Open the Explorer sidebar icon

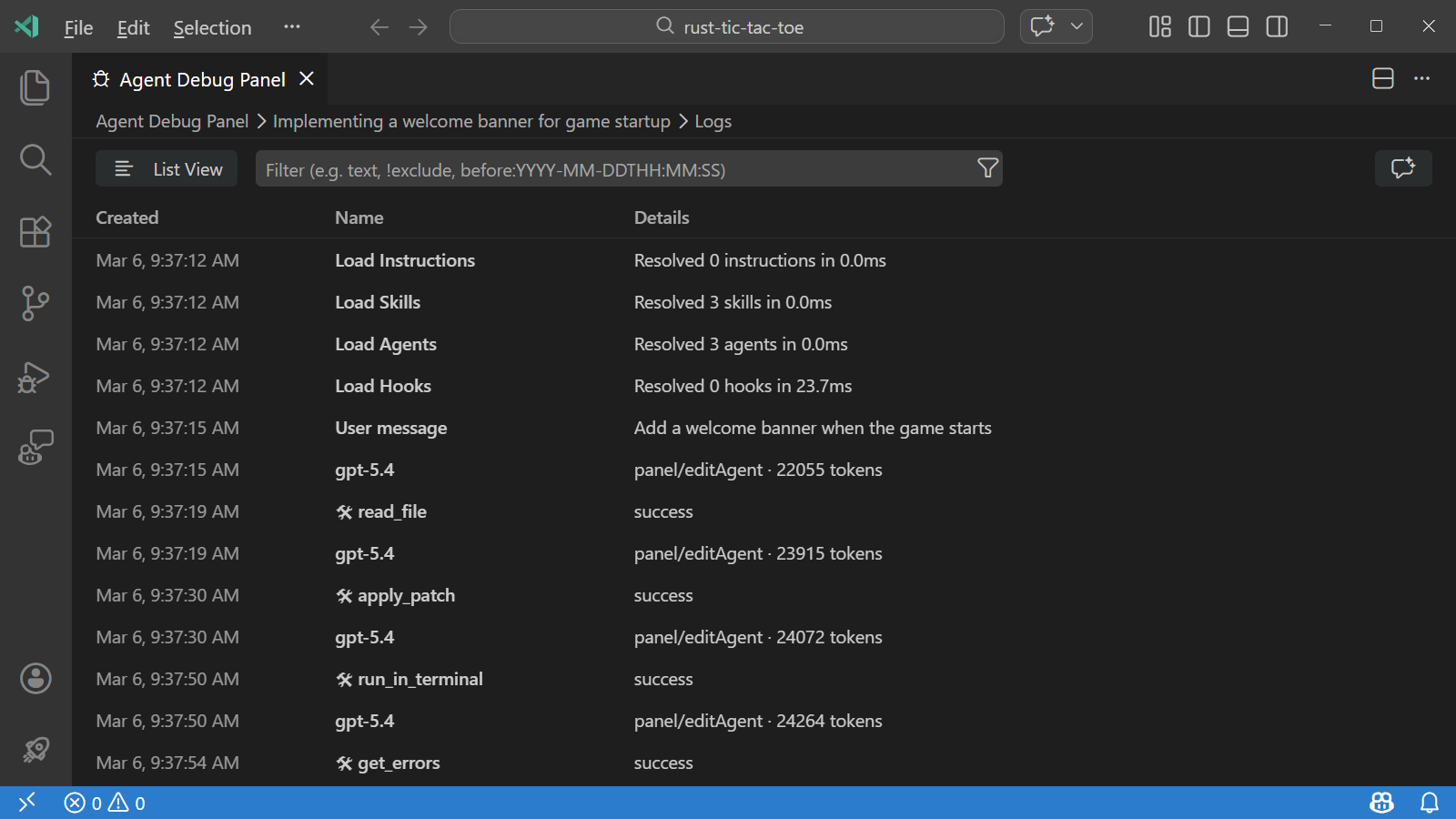pos(35,86)
